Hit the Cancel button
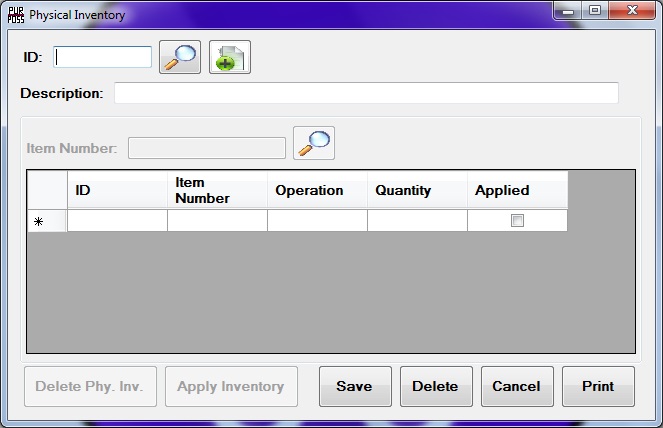The image size is (663, 428). click(516, 386)
